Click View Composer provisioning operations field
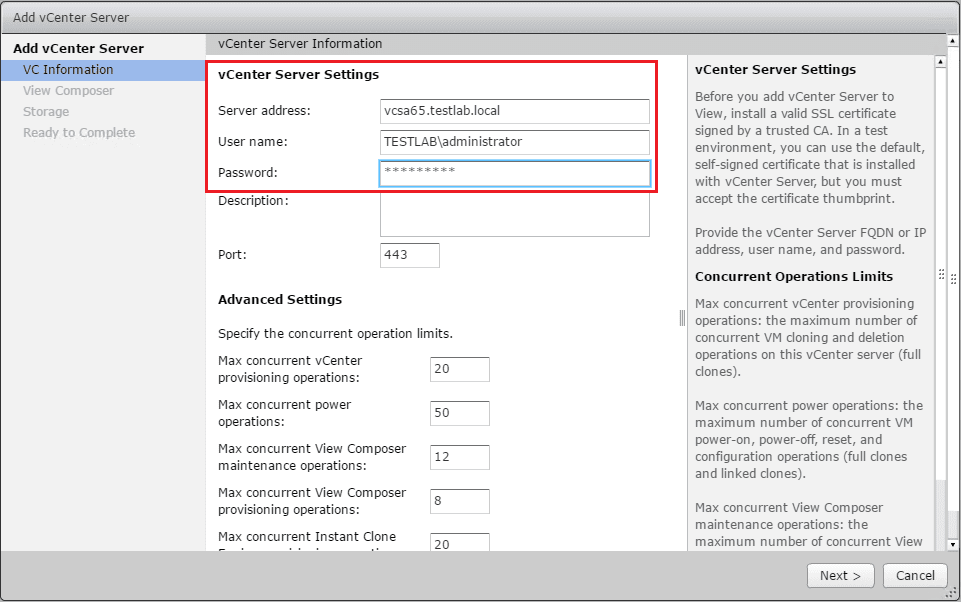The width and height of the screenshot is (961, 602). (x=459, y=501)
